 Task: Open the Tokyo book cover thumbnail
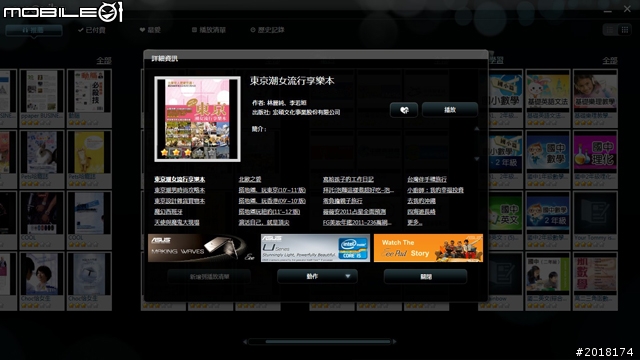point(198,119)
